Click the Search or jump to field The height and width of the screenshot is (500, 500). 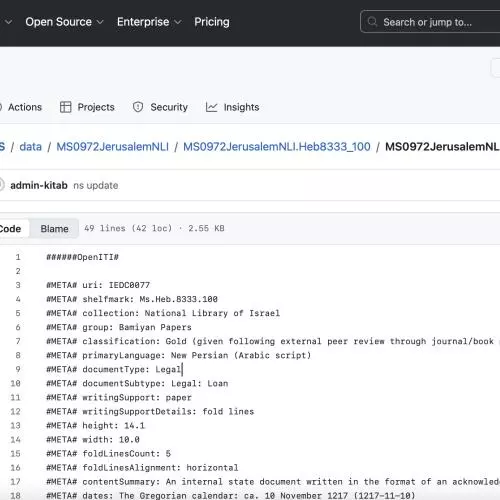pyautogui.click(x=430, y=22)
